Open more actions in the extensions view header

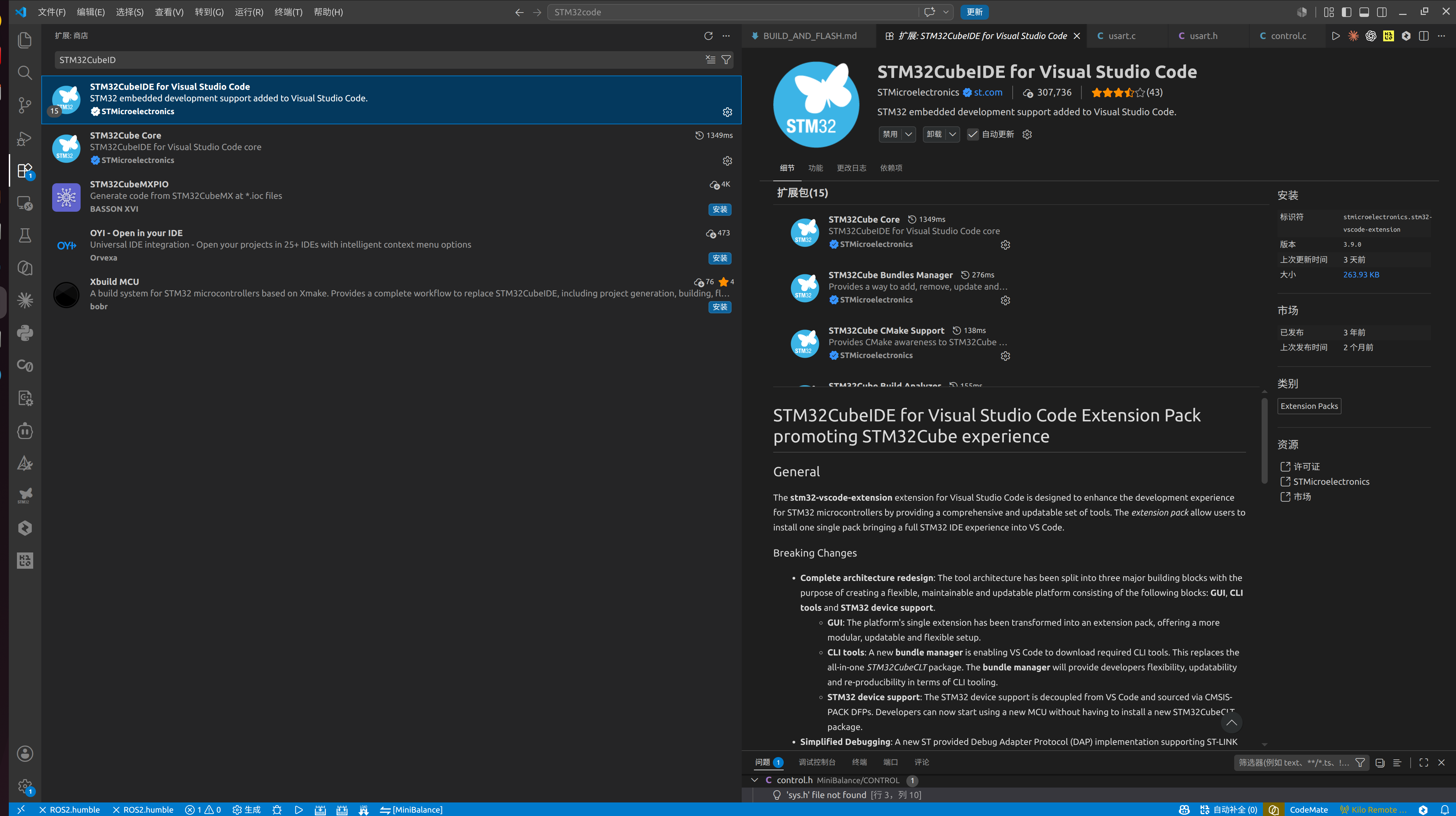[726, 36]
